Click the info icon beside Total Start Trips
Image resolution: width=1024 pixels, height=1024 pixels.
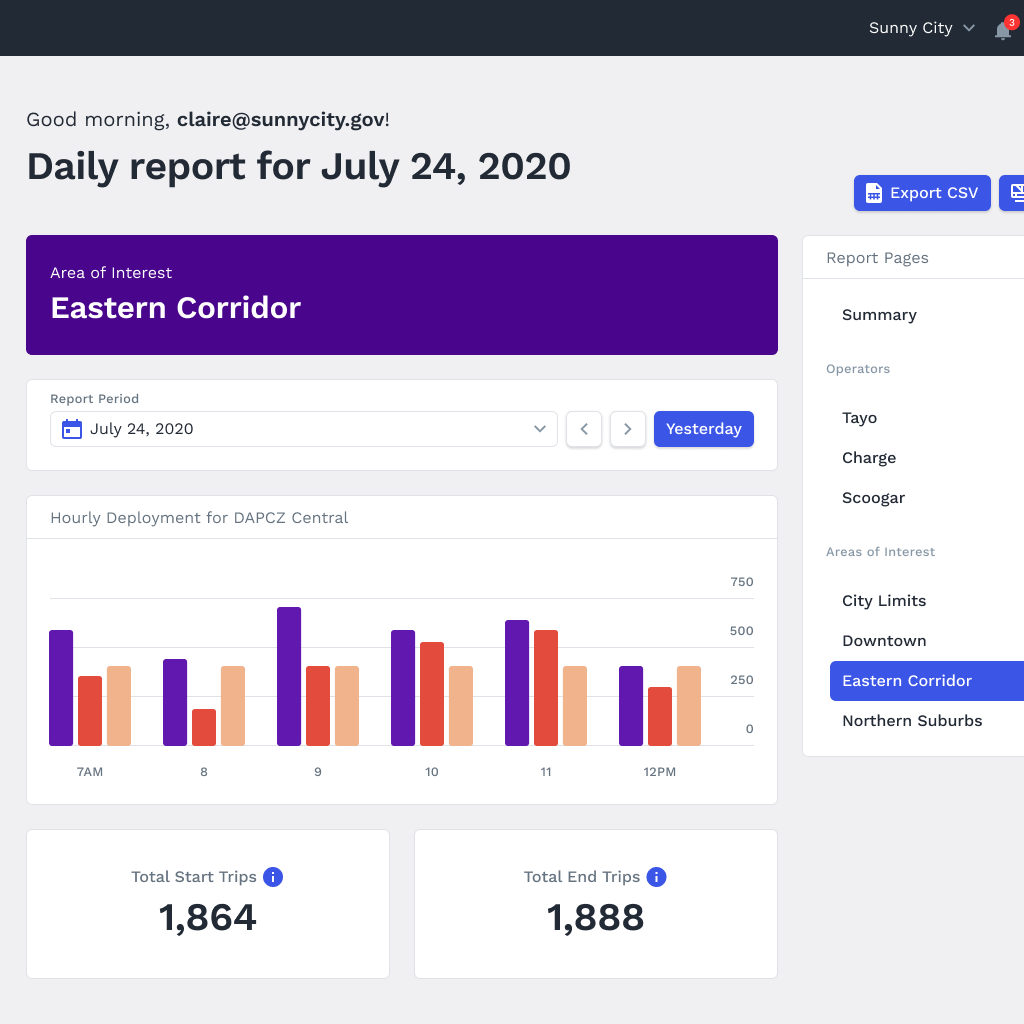(274, 877)
